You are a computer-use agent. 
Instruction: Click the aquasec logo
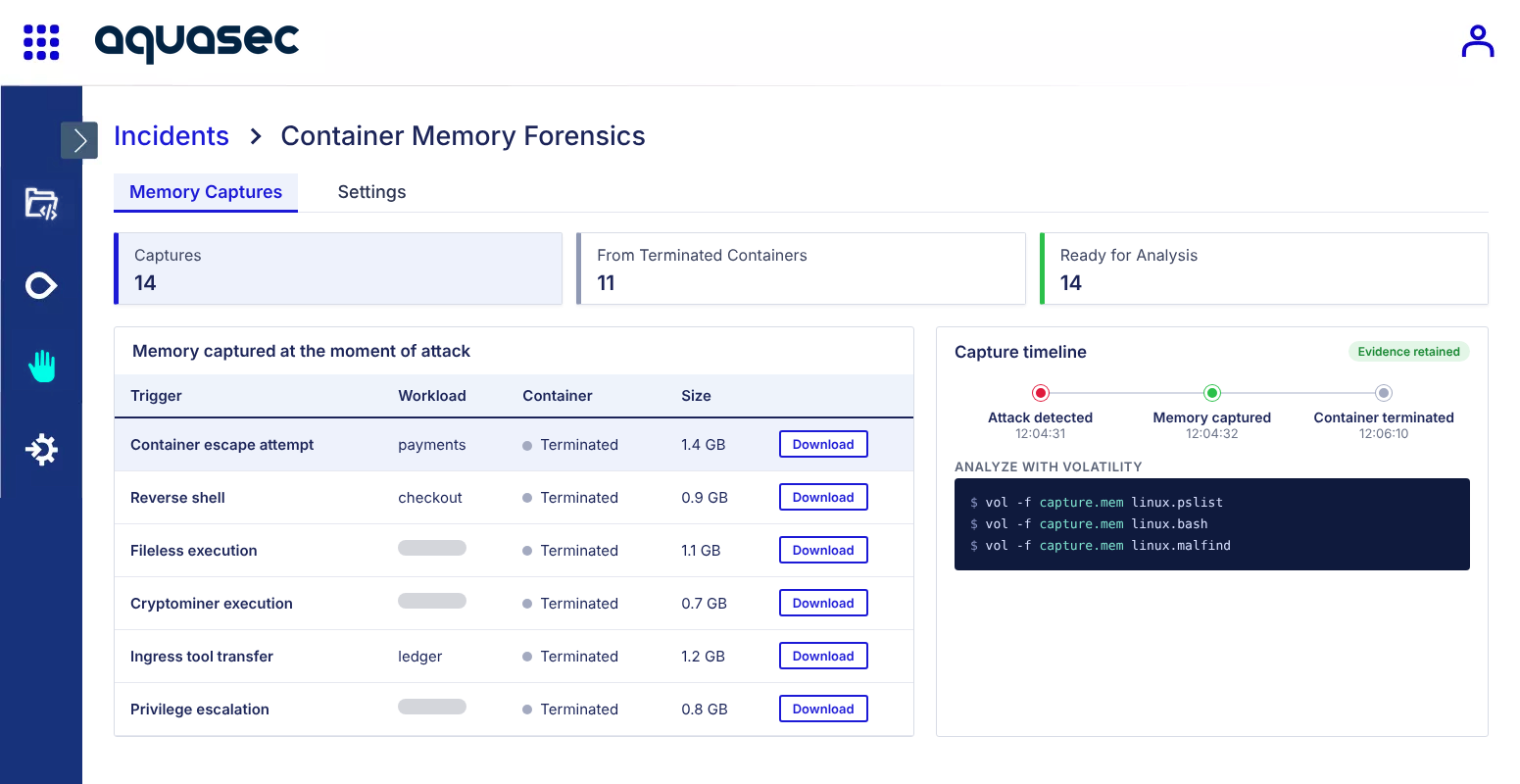point(197,42)
